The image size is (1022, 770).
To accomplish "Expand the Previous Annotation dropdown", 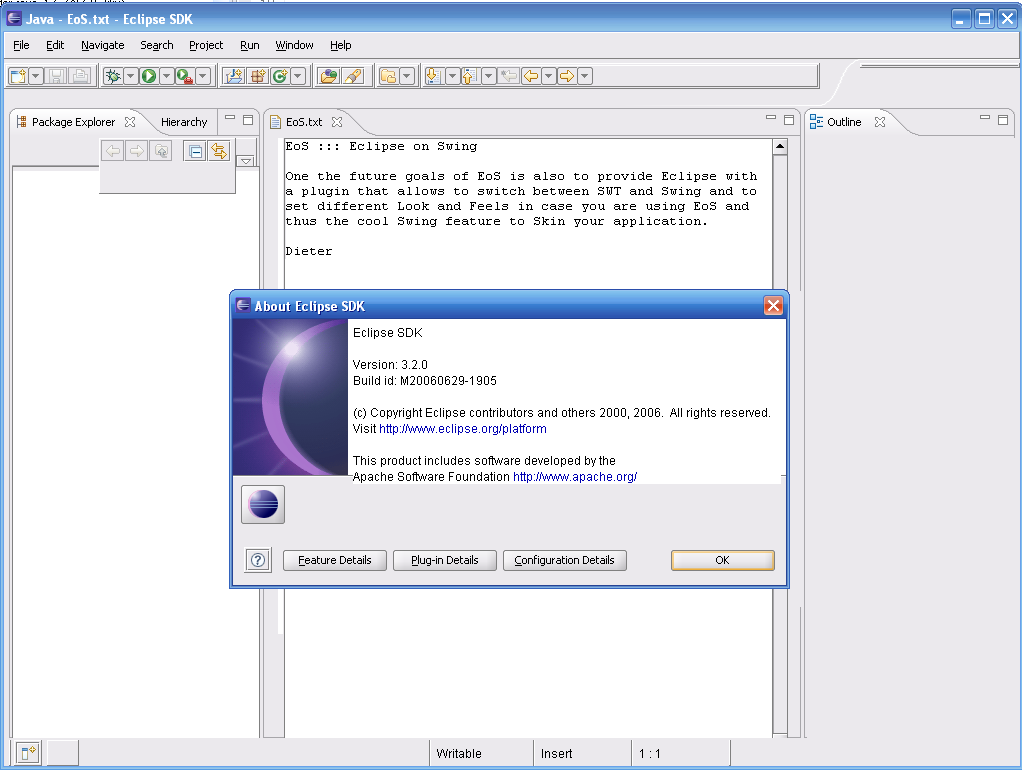I will (x=488, y=76).
